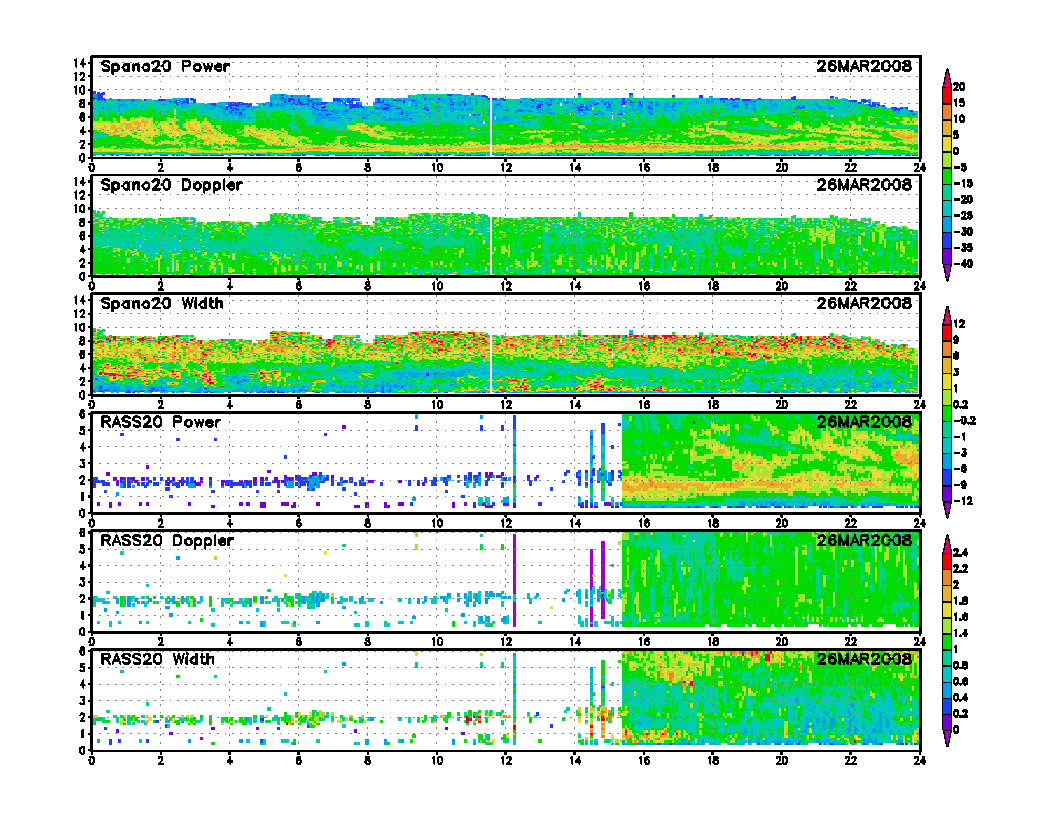
Task: Click the '15' label on top colorbar
Action: coord(959,103)
